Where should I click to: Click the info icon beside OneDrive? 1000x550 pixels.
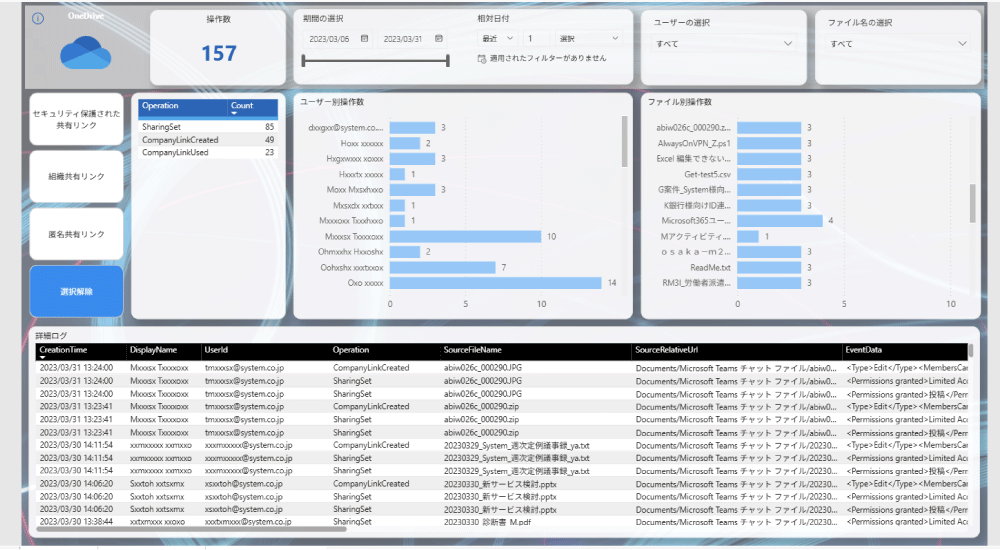pyautogui.click(x=38, y=19)
